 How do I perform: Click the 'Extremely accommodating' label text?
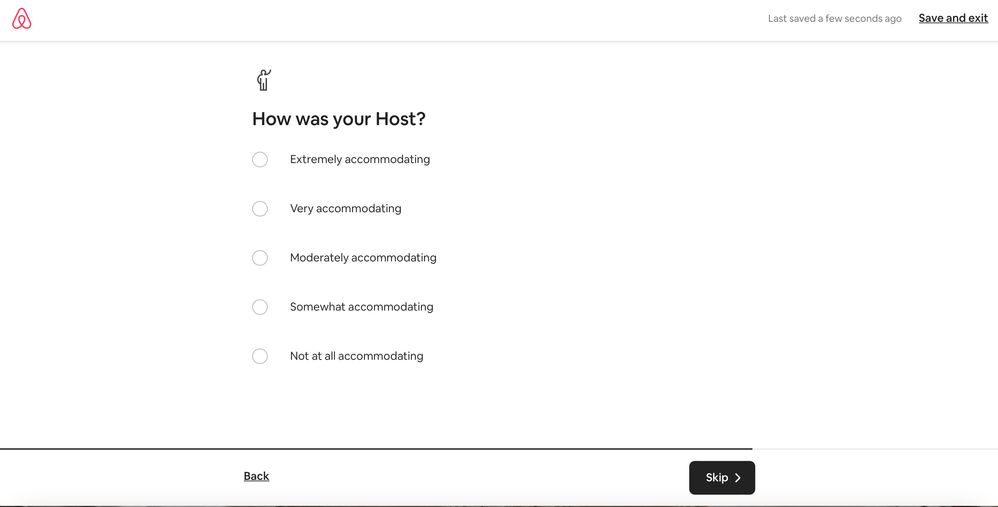click(x=360, y=160)
